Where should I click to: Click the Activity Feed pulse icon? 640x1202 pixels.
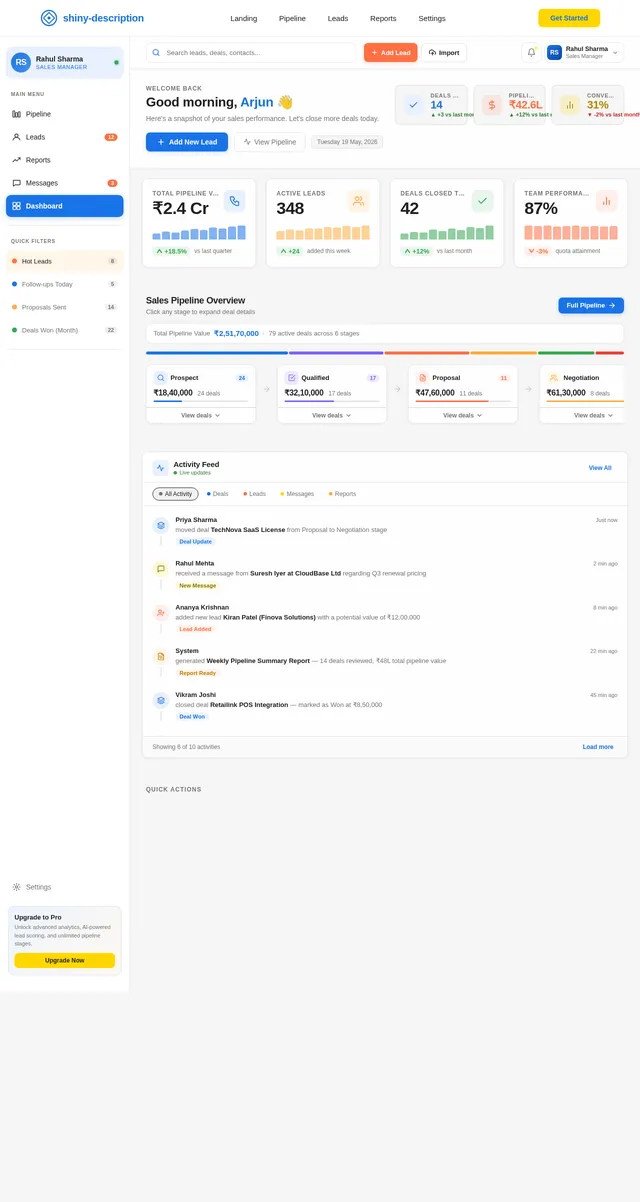[x=160, y=468]
